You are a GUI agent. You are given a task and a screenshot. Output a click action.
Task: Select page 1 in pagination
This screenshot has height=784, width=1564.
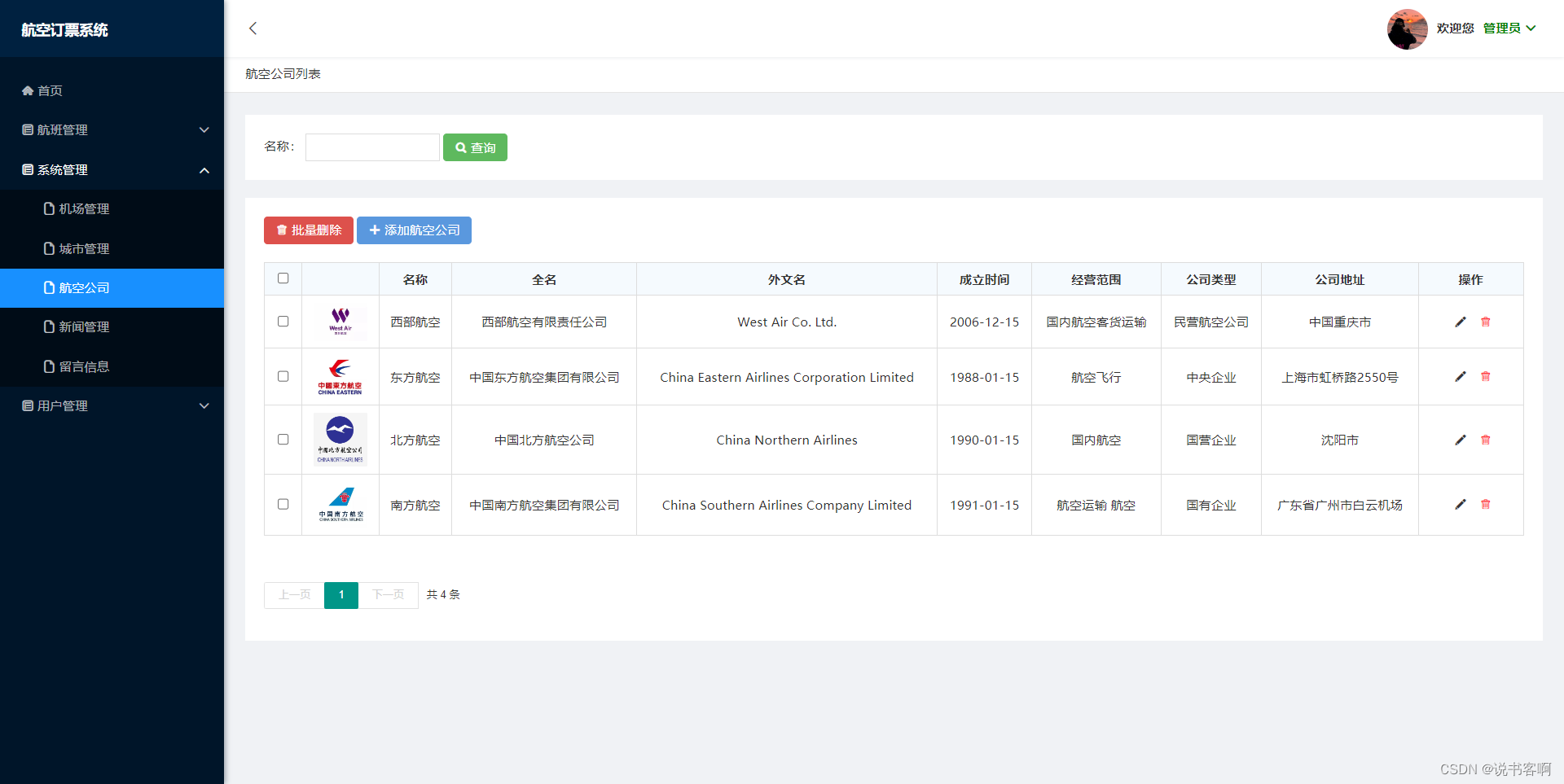coord(341,595)
